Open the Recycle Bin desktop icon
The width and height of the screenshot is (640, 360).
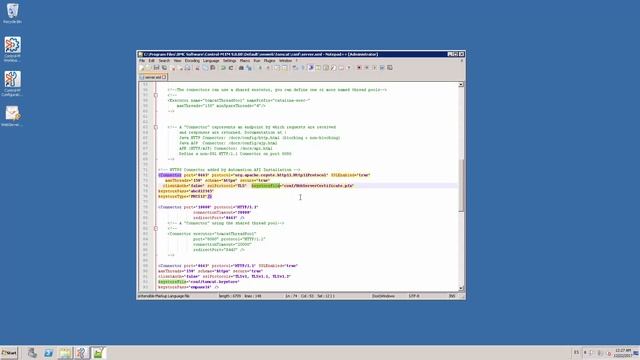click(x=12, y=13)
